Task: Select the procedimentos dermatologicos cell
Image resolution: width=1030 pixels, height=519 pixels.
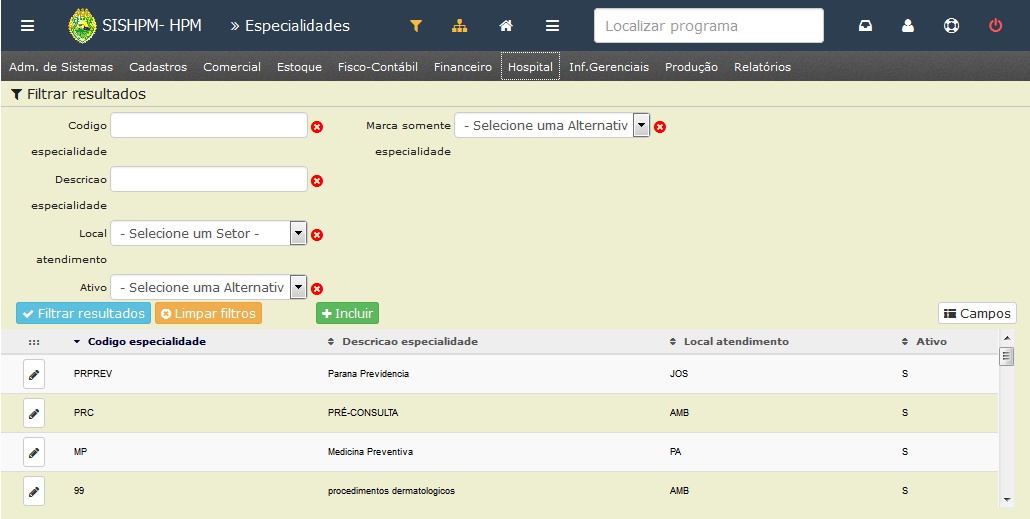Action: 392,491
